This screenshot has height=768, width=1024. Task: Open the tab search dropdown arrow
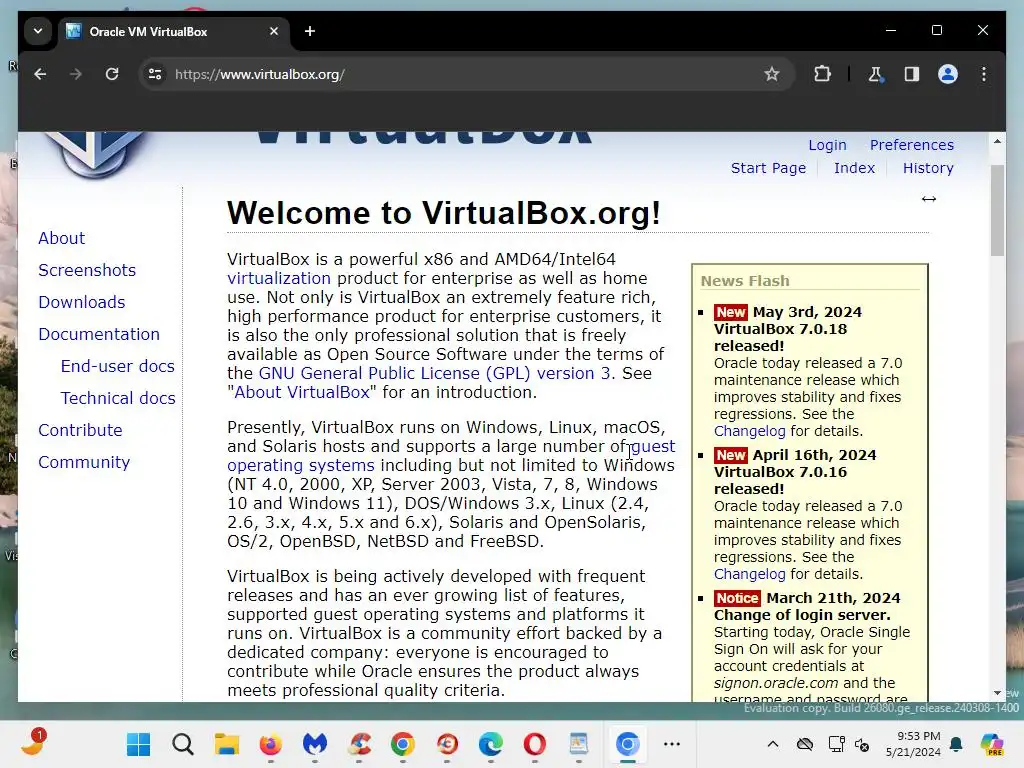pos(38,31)
